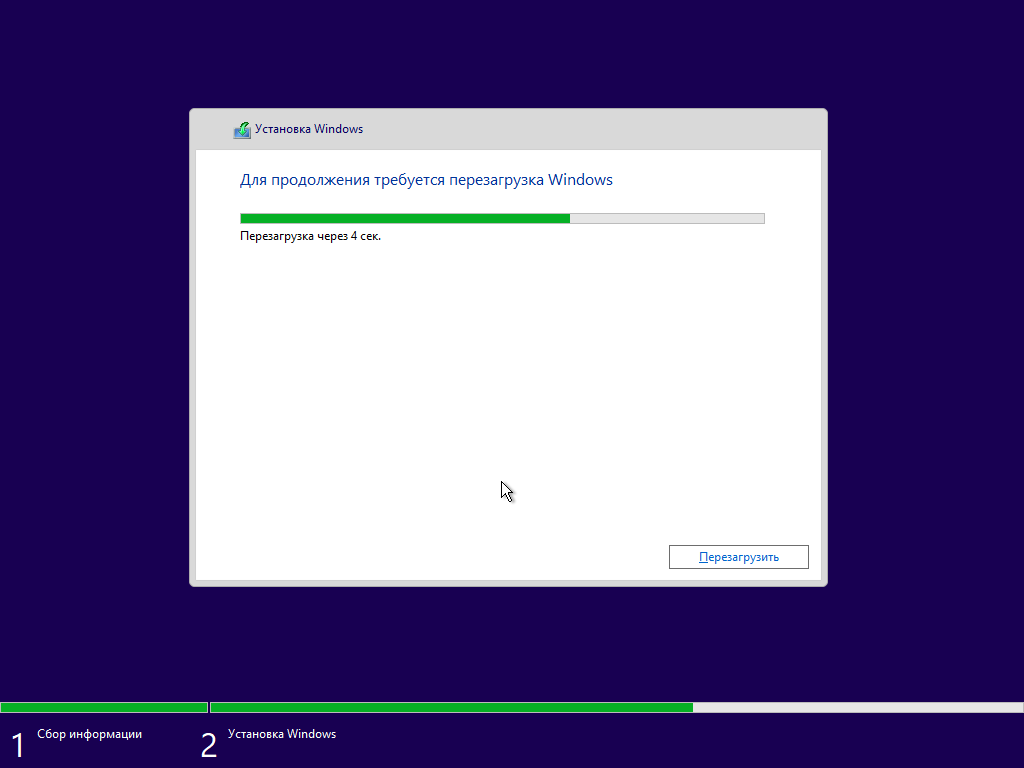Click the 'Сбор информации' step label at bottom
The height and width of the screenshot is (768, 1024).
89,734
